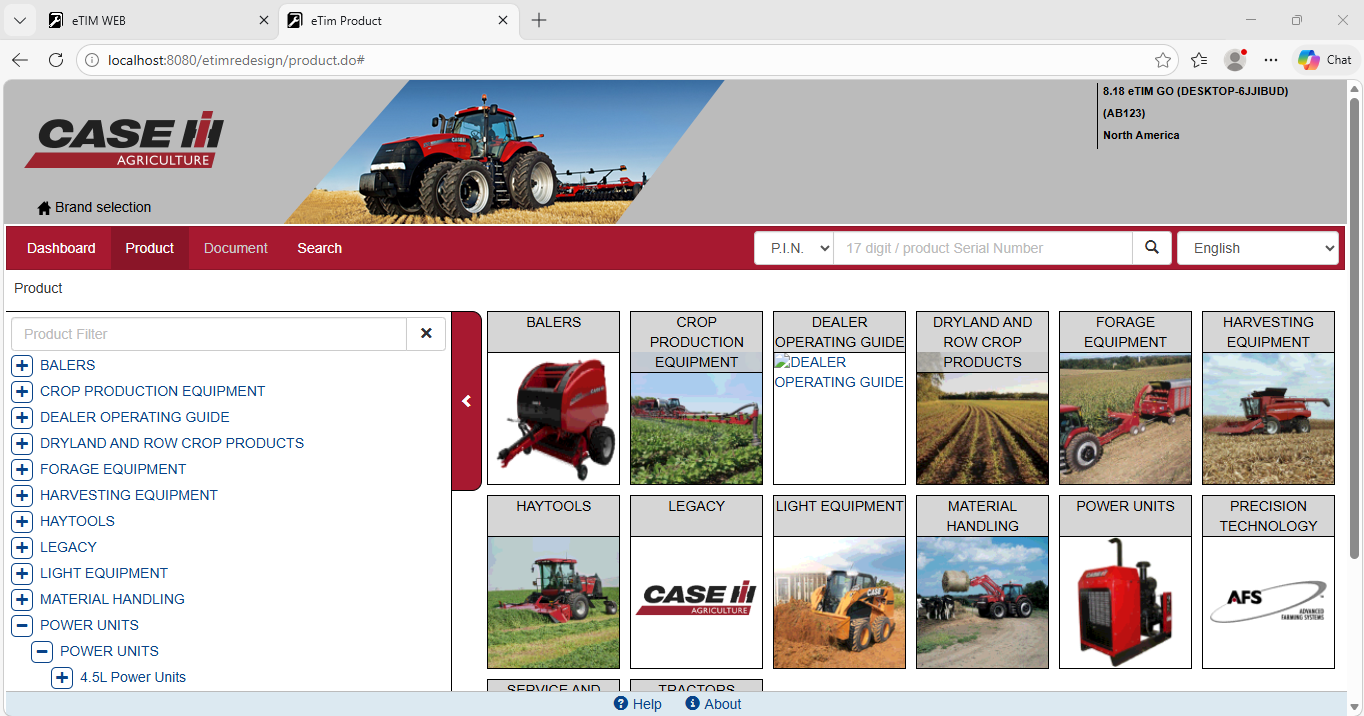This screenshot has width=1364, height=716.
Task: Click the 4.5L Power Units tree link
Action: click(x=133, y=677)
